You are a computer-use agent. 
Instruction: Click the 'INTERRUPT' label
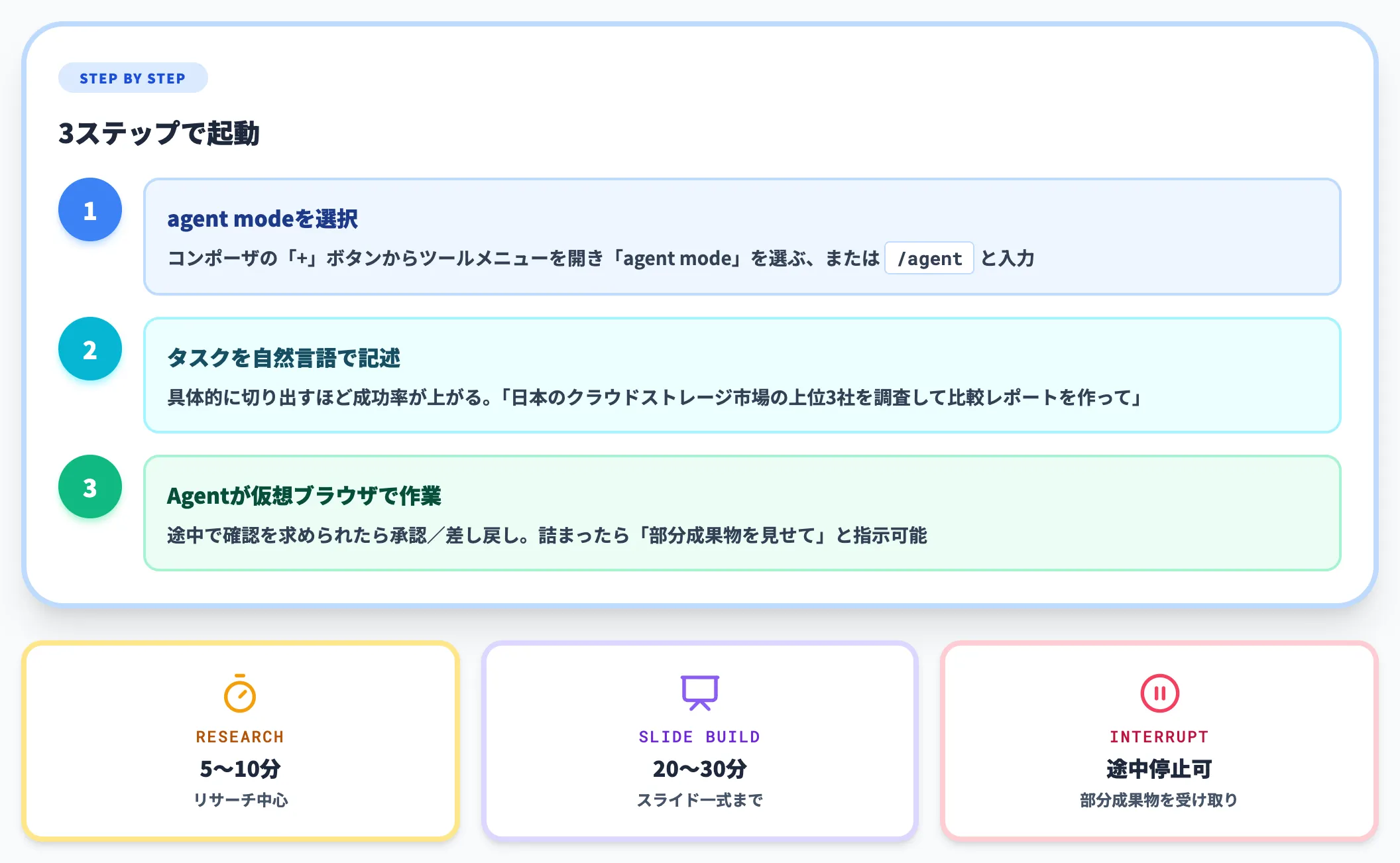[x=1159, y=737]
